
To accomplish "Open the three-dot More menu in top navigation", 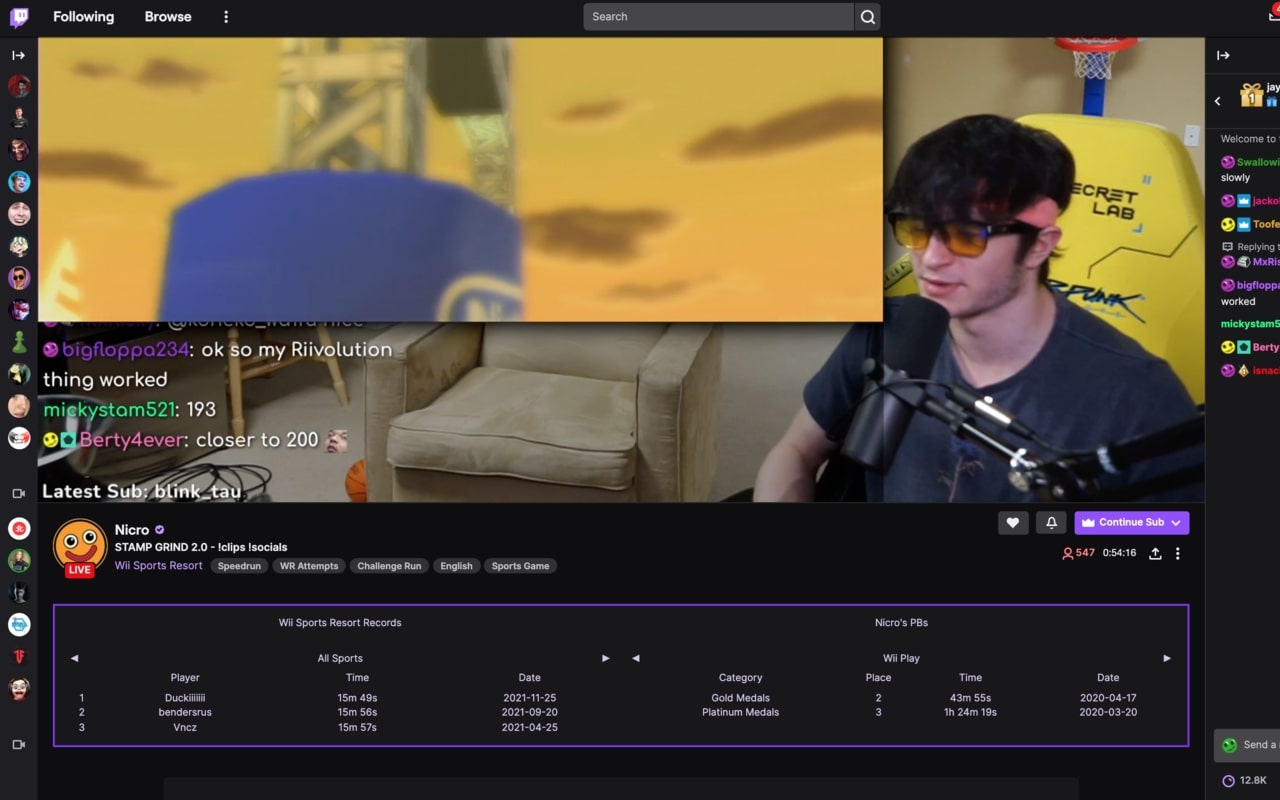I will (x=226, y=17).
